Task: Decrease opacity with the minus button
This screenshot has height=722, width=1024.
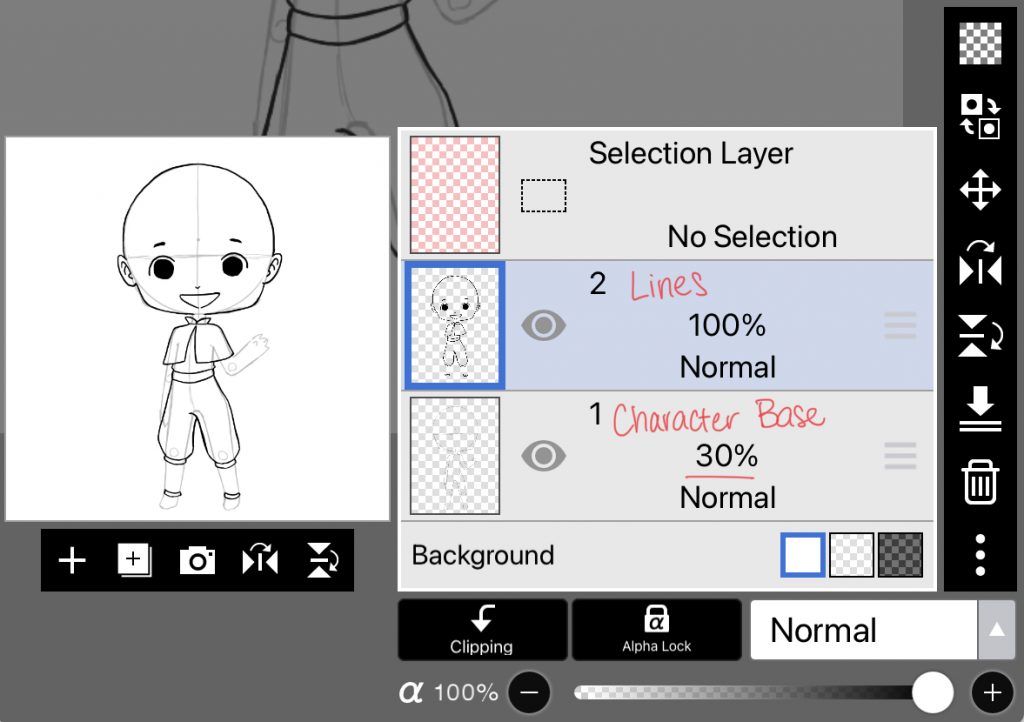Action: click(x=530, y=692)
